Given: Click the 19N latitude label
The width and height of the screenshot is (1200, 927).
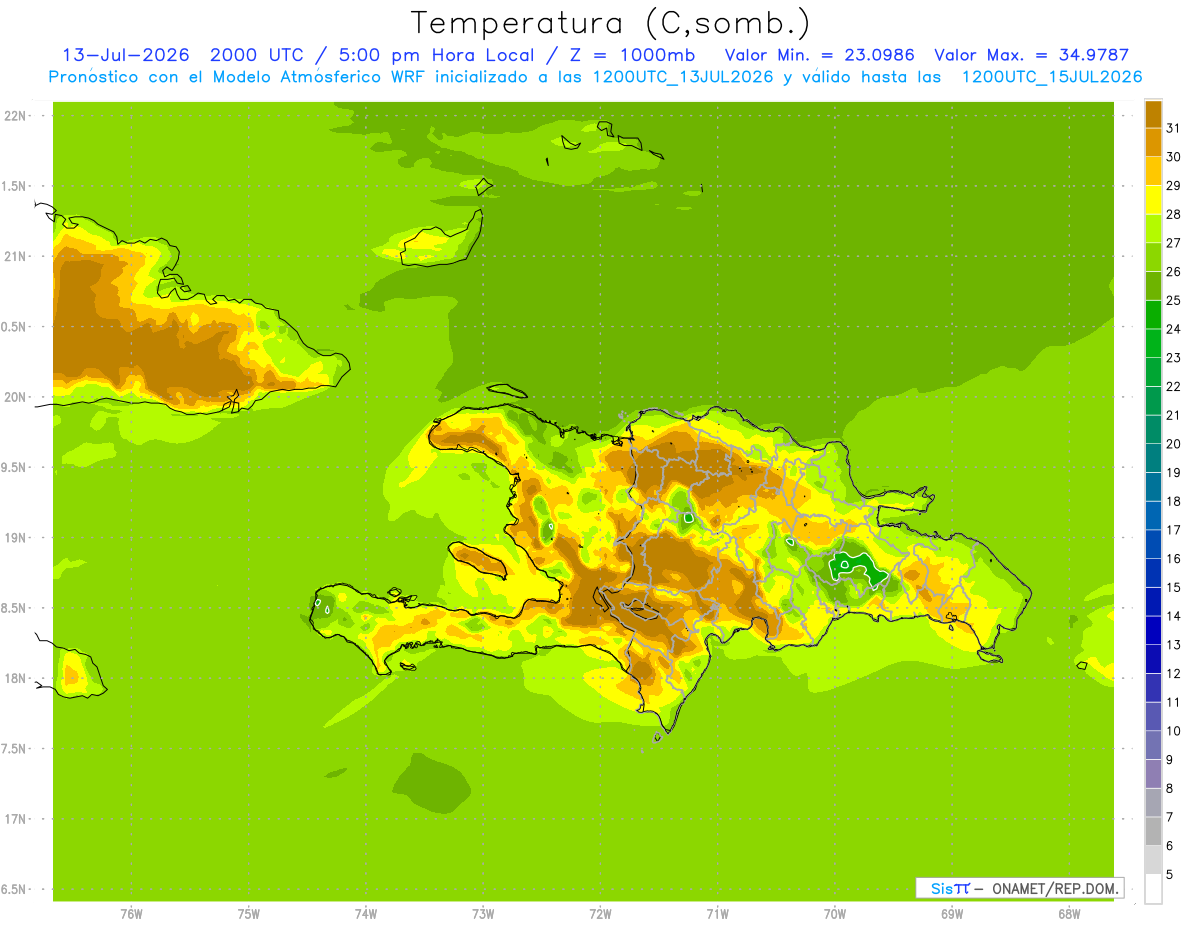Looking at the screenshot, I should [x=16, y=538].
